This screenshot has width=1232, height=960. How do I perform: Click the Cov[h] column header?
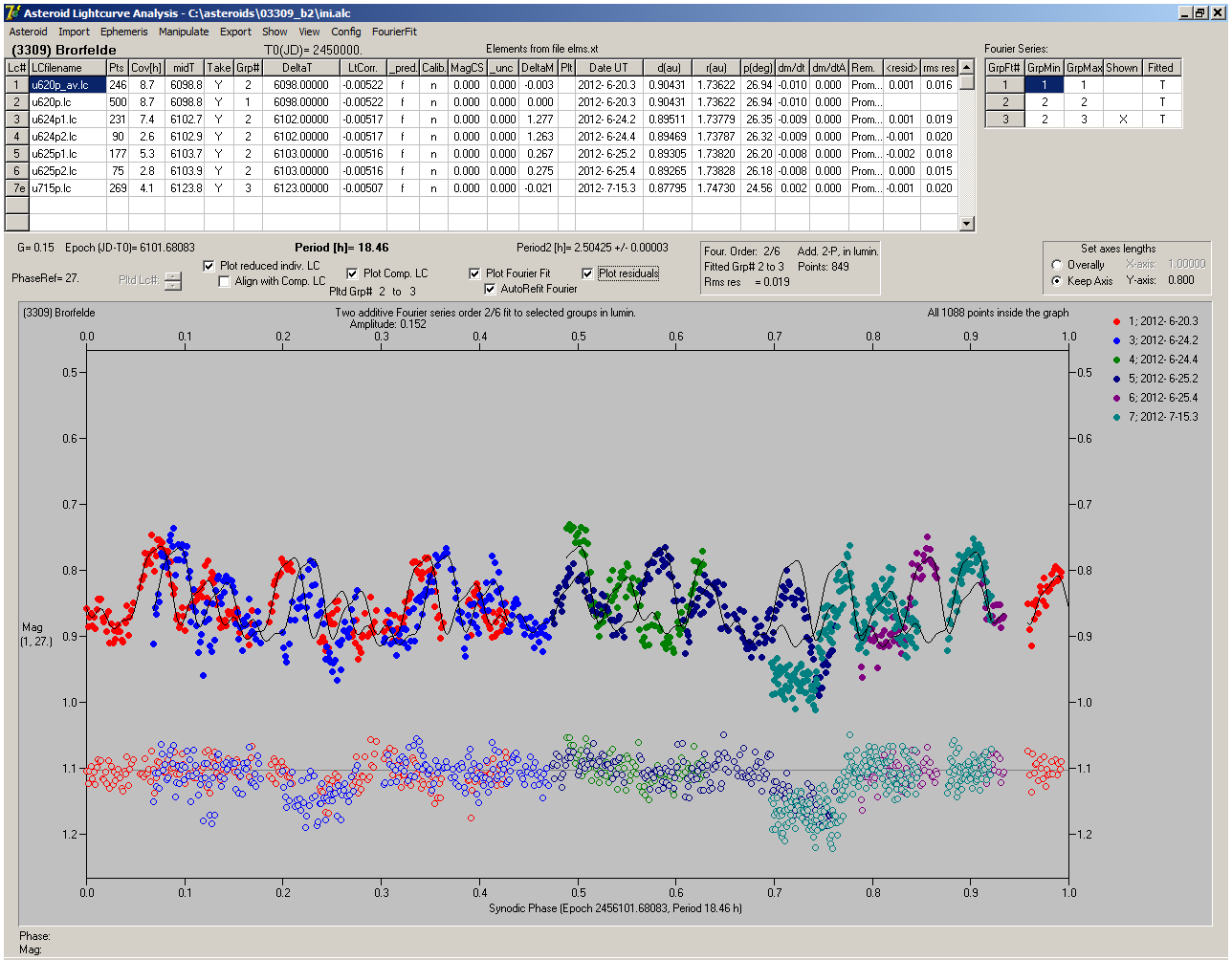click(147, 68)
